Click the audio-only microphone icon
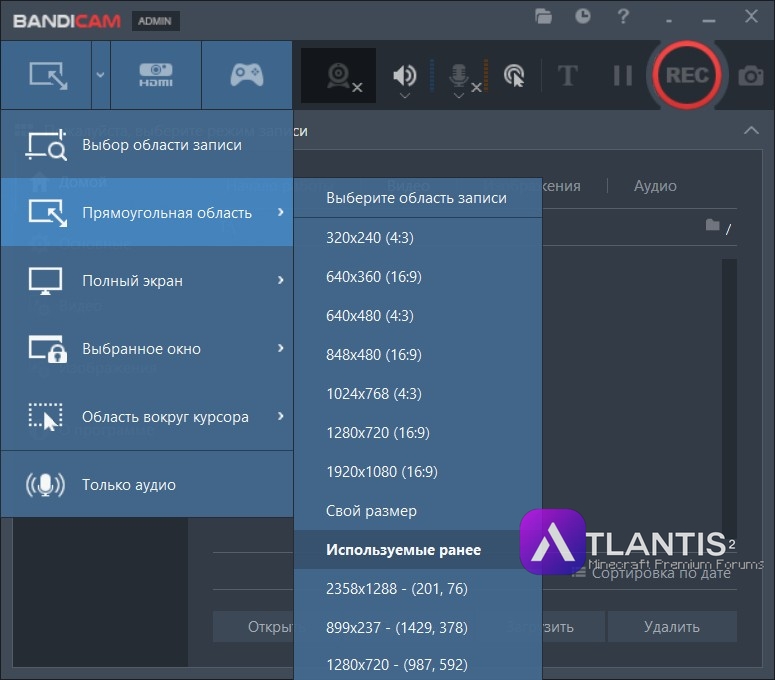This screenshot has height=680, width=775. (x=45, y=485)
